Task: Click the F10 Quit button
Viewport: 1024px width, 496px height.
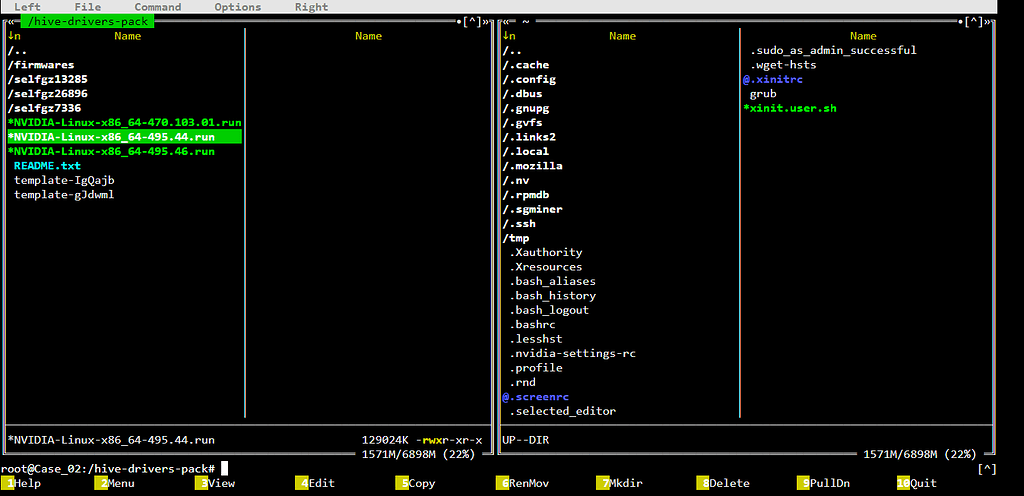Action: click(x=922, y=483)
